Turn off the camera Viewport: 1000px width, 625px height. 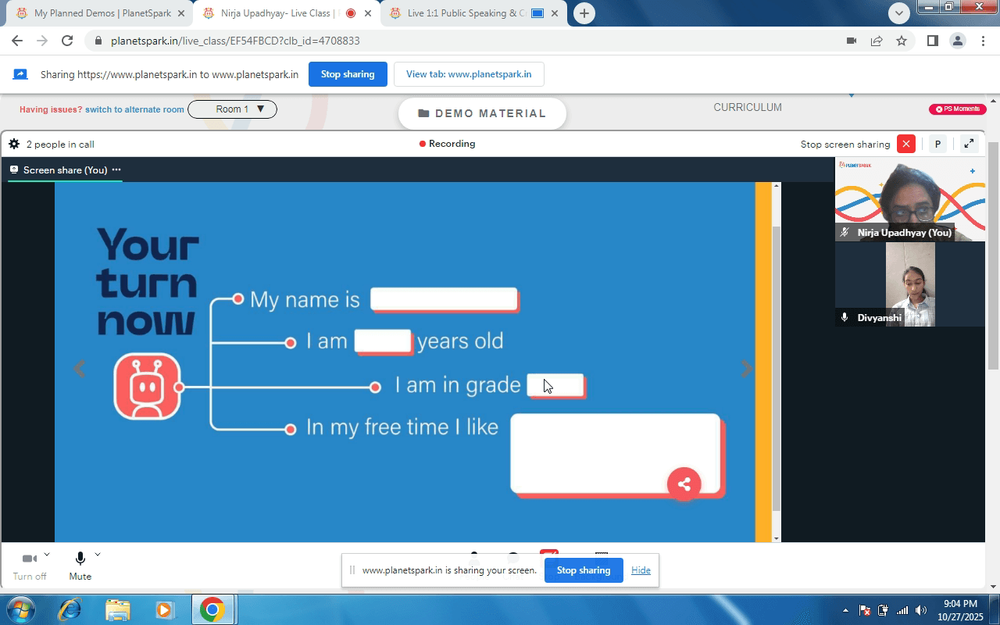pyautogui.click(x=29, y=566)
